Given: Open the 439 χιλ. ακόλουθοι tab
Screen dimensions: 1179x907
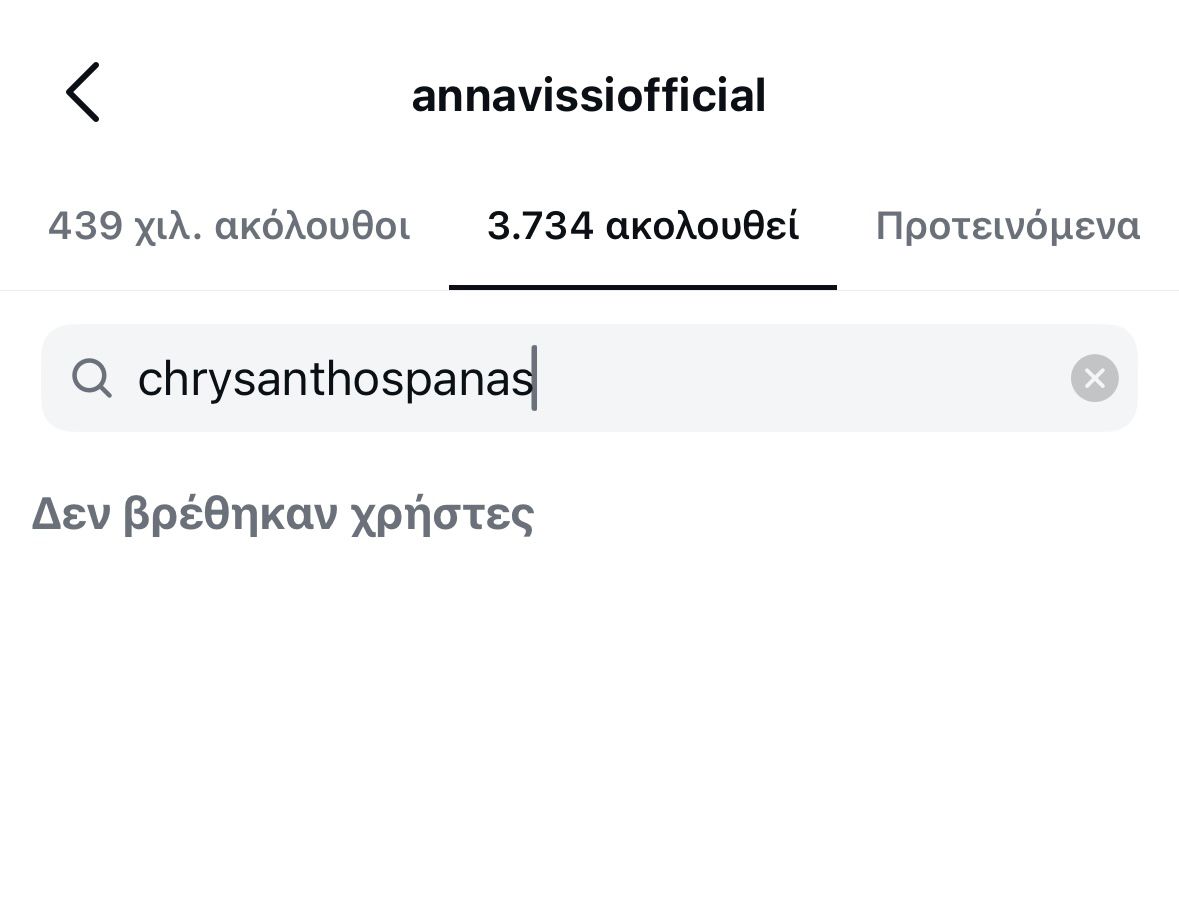Looking at the screenshot, I should point(229,227).
